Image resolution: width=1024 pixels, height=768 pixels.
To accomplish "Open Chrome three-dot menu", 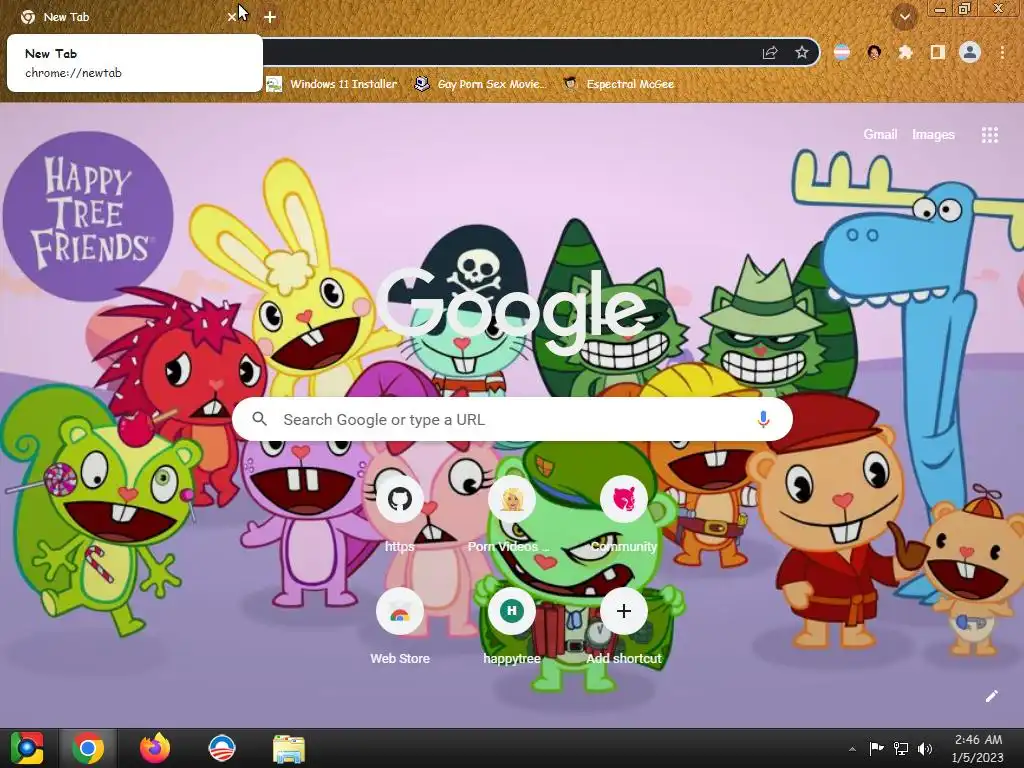I will 1002,52.
